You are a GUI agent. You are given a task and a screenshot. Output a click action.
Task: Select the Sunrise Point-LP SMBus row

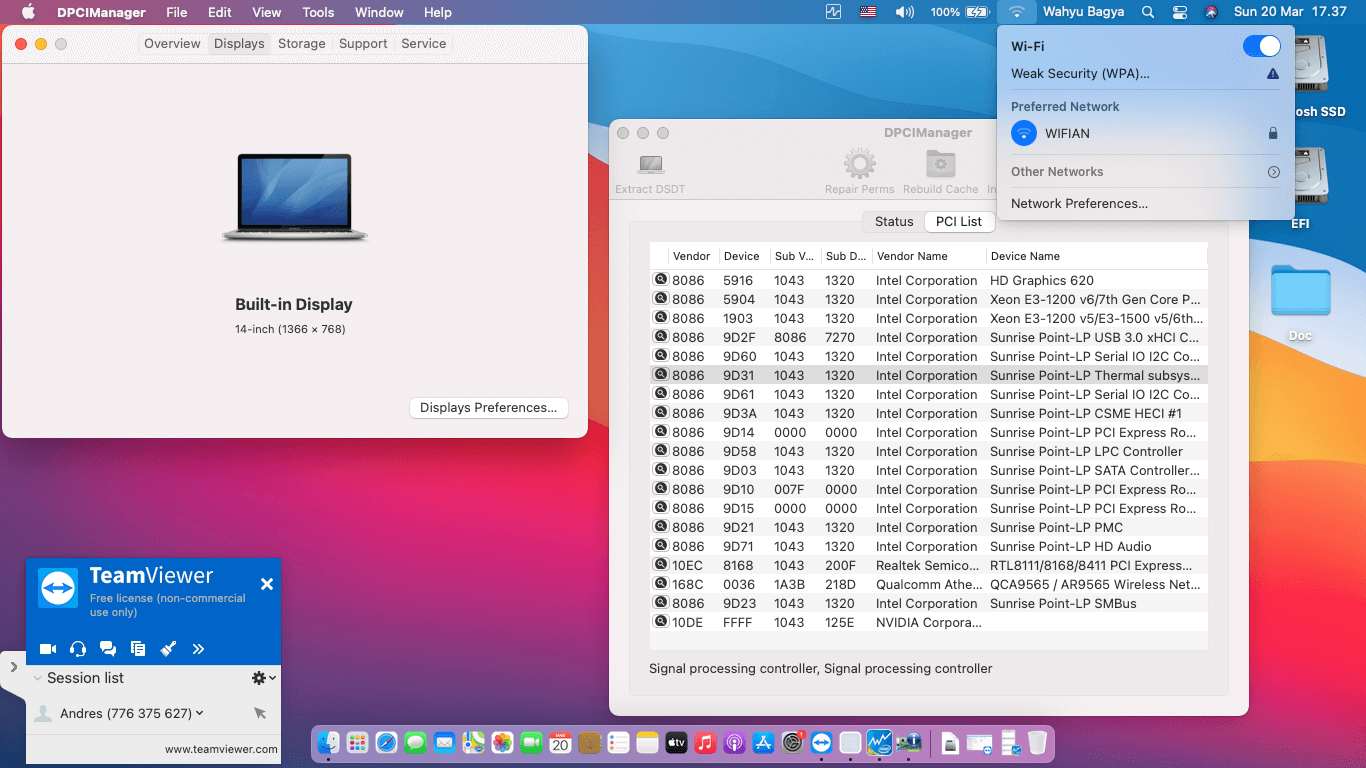[929, 603]
